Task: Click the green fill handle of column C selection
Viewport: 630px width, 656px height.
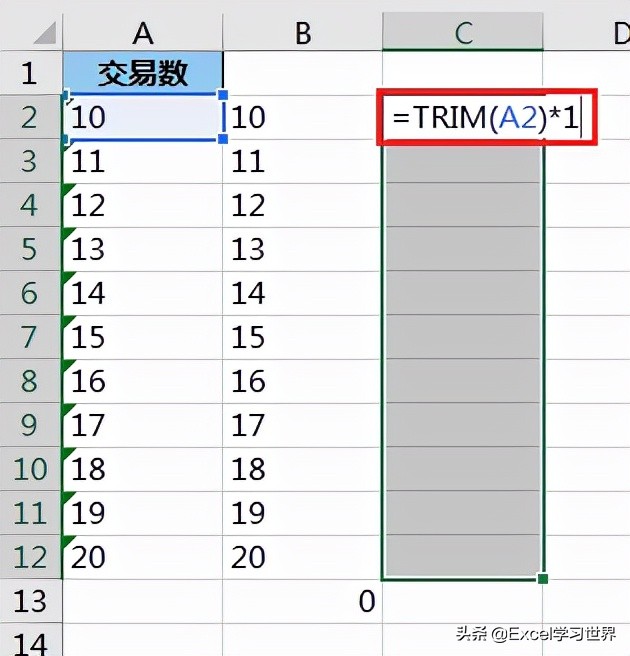Action: [543, 579]
